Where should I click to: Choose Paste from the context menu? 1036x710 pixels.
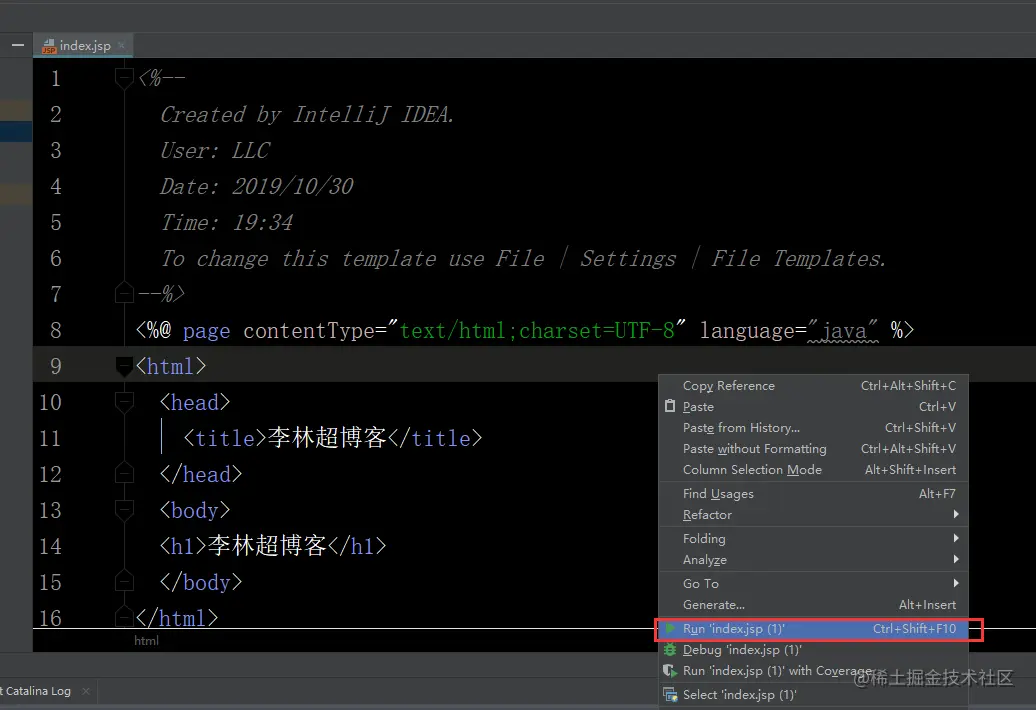click(813, 407)
